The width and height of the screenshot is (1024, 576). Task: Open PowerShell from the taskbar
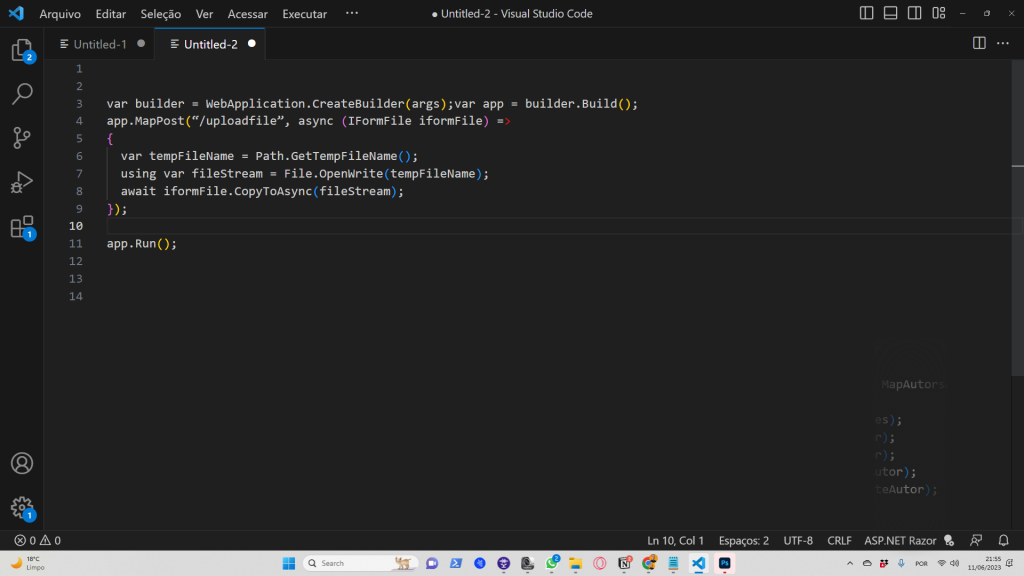(x=456, y=563)
